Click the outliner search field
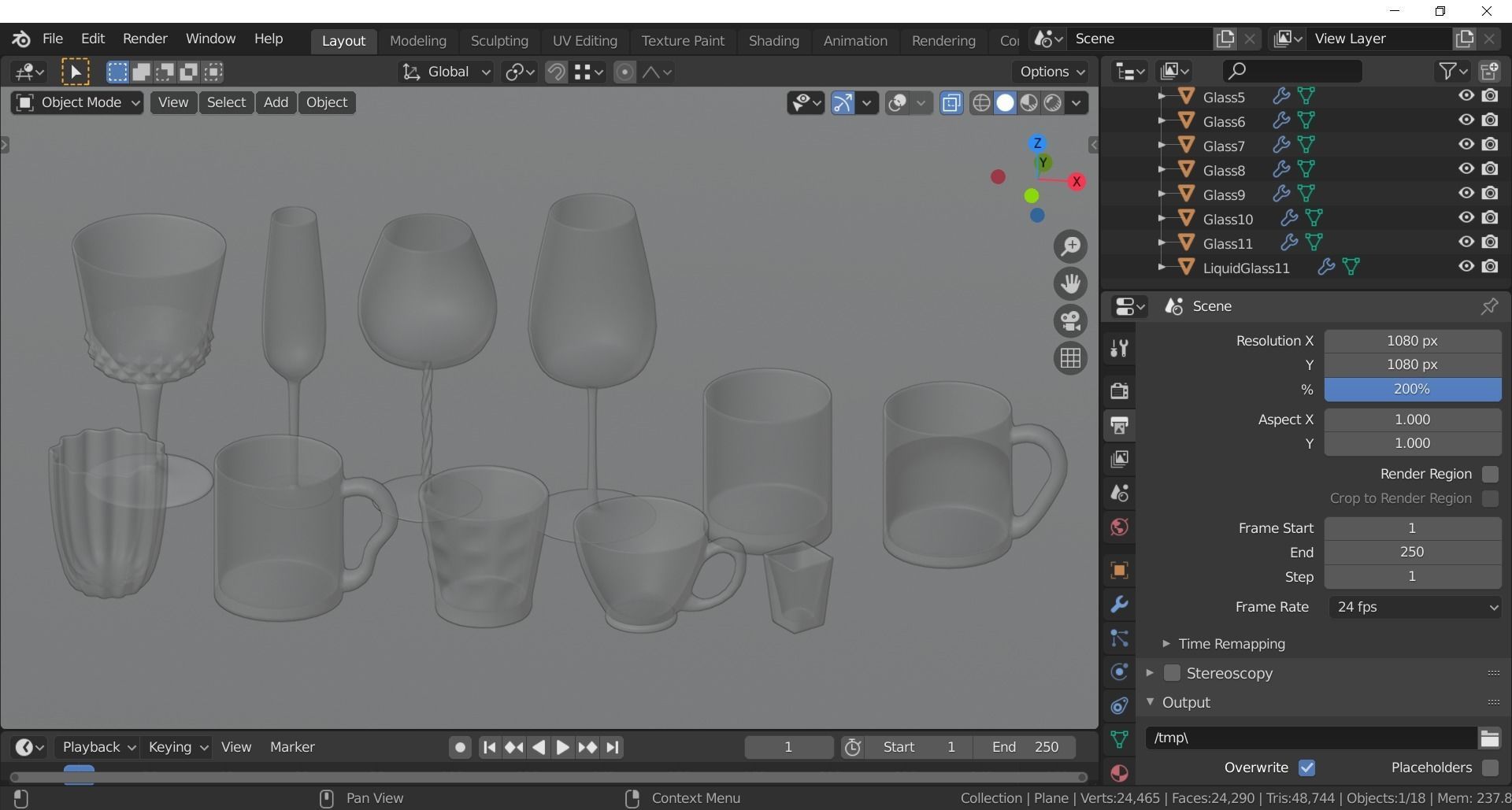 click(x=1291, y=72)
